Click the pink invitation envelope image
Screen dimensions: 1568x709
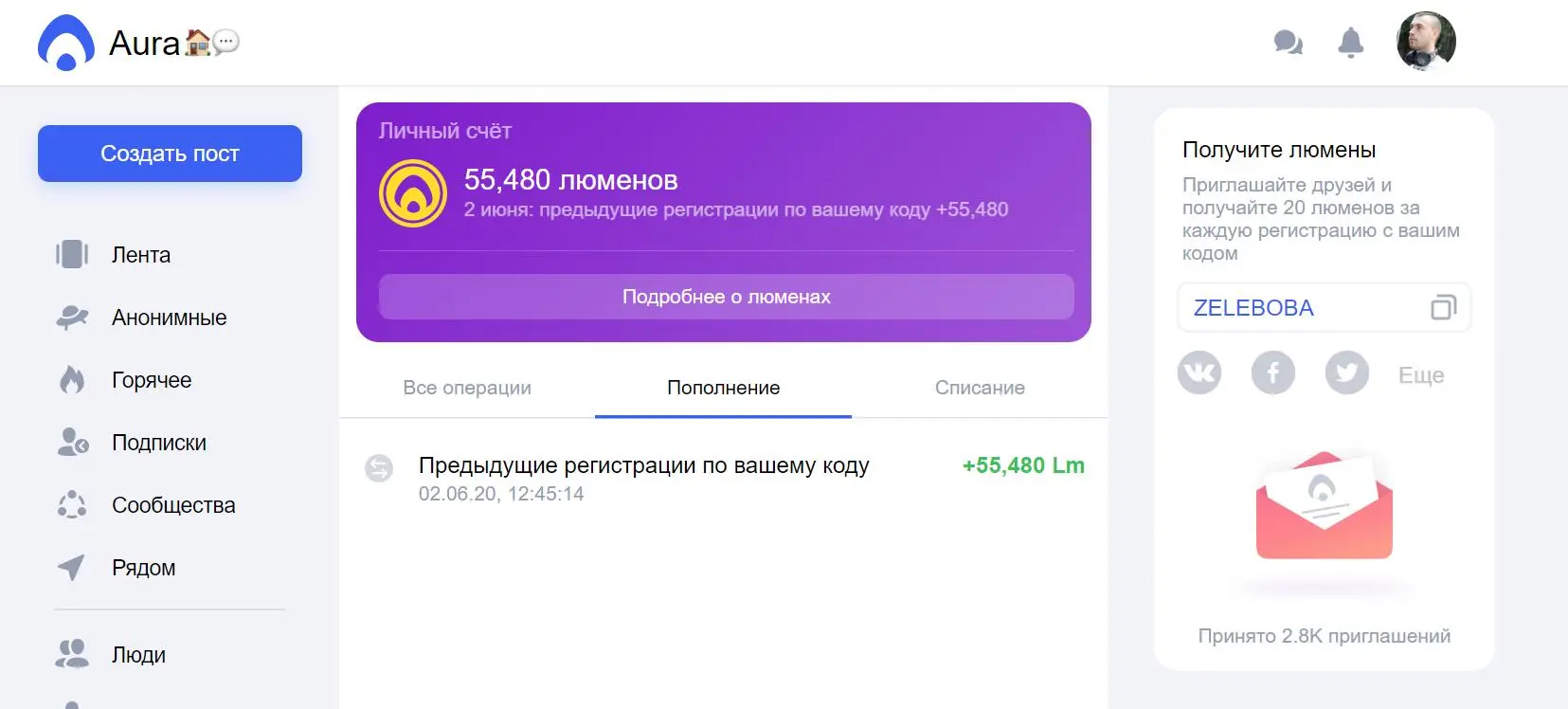tap(1324, 505)
